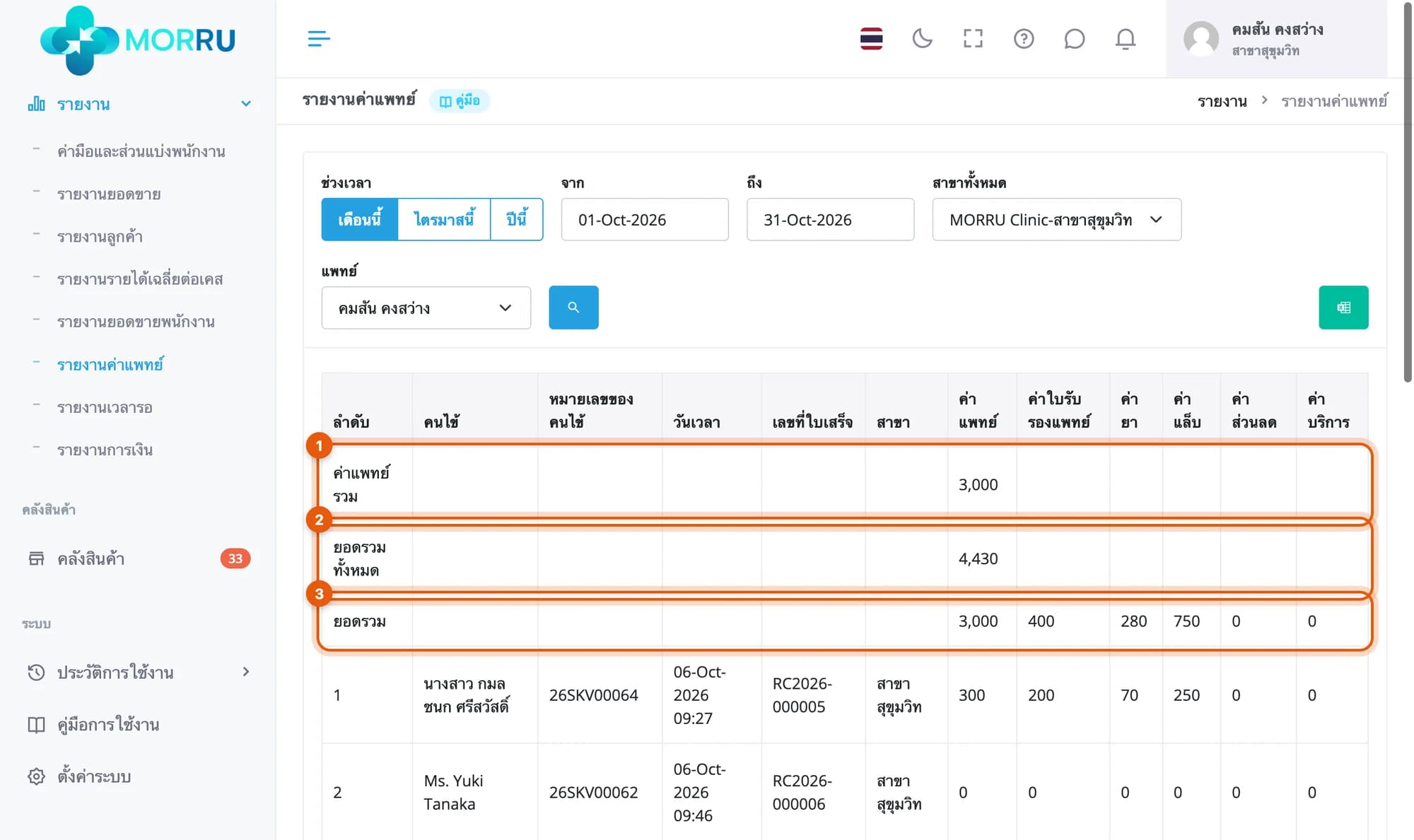The image size is (1414, 840).
Task: Open the คู่มือ guide badge
Action: point(460,100)
